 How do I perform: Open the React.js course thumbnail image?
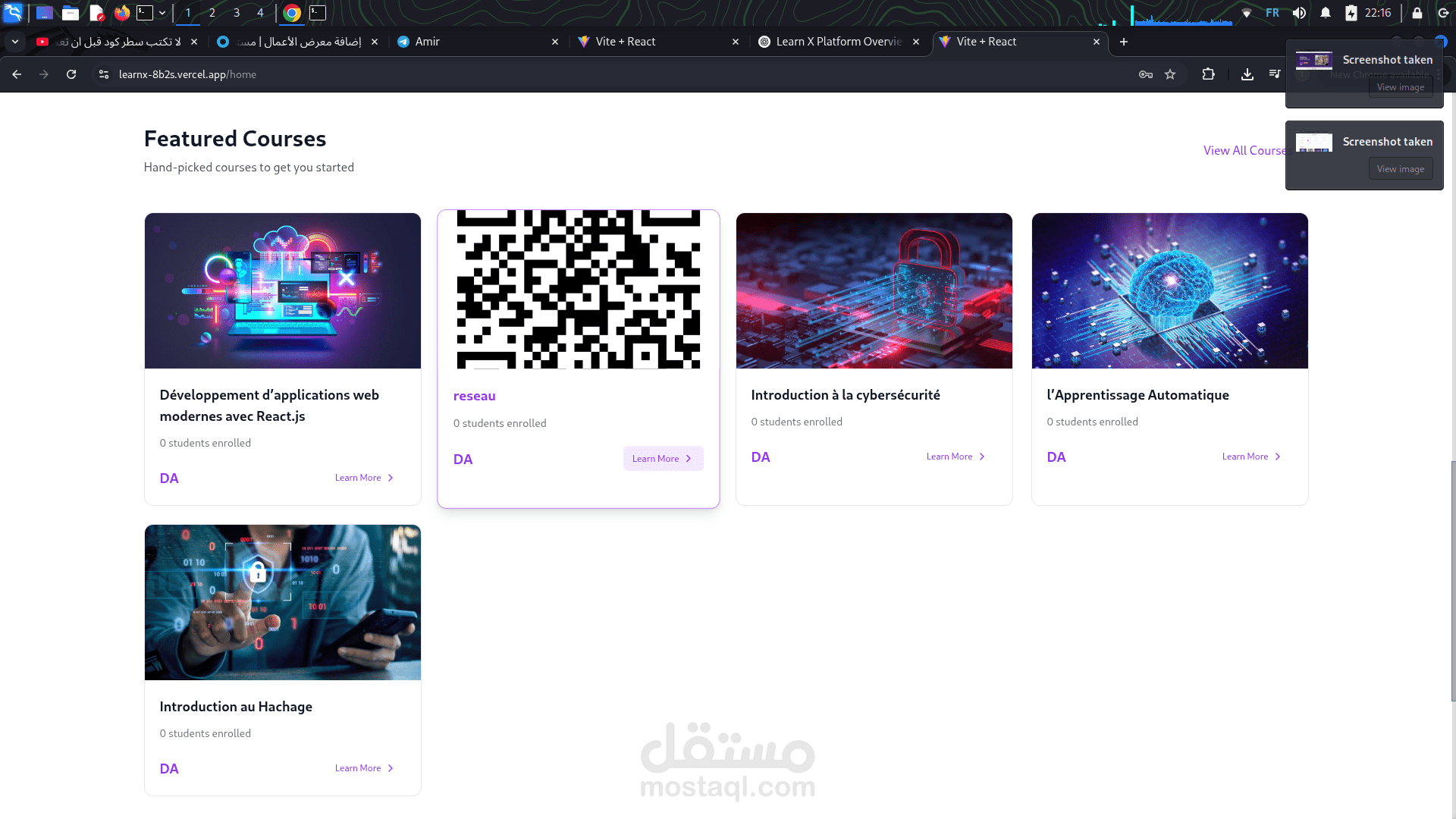point(283,290)
